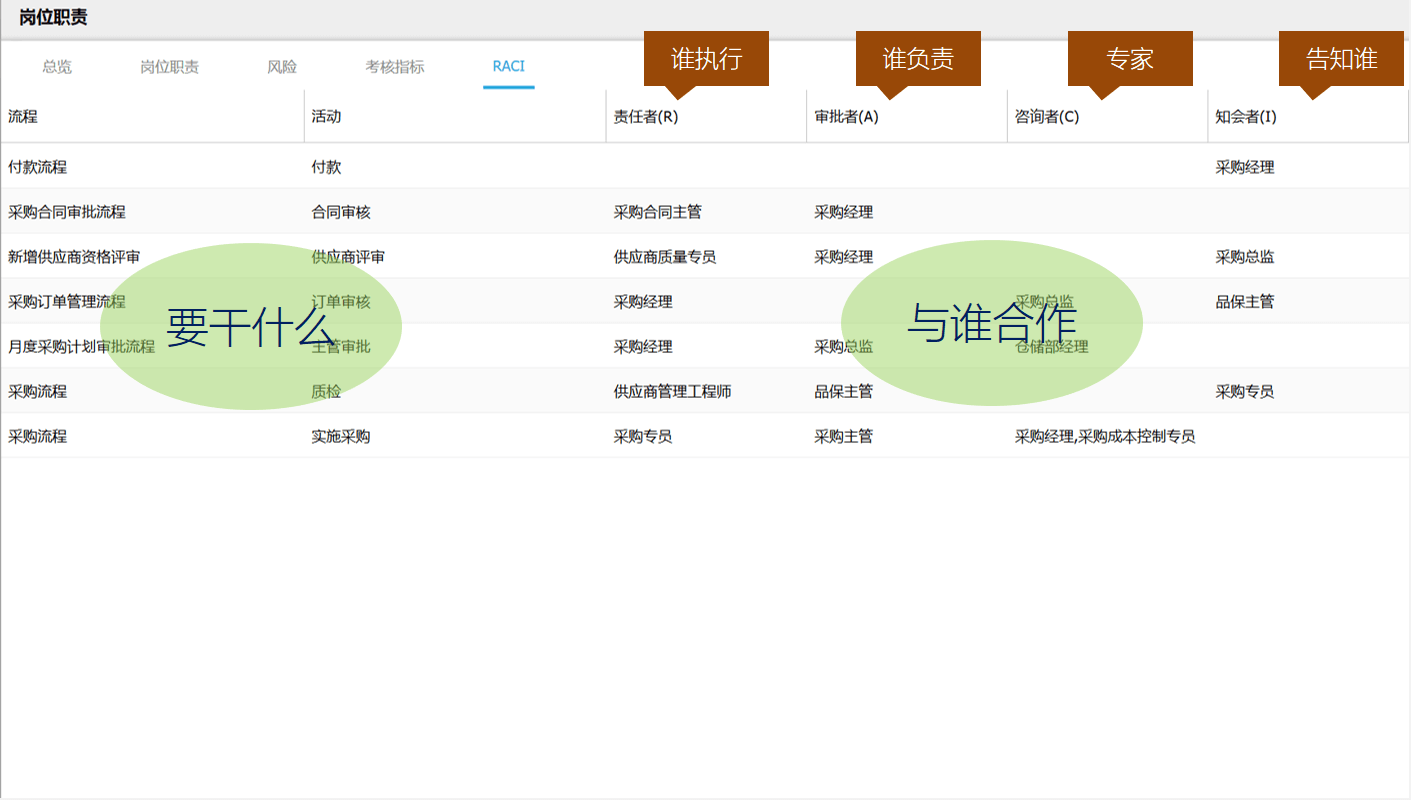Click the 告知谁 callout label
1412x801 pixels.
(x=1341, y=59)
